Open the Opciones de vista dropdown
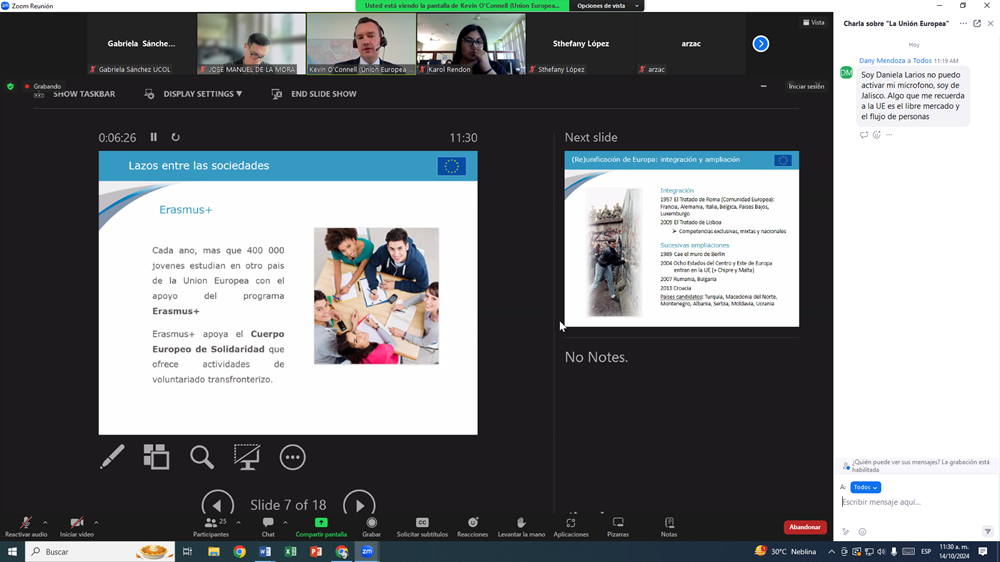 606,6
